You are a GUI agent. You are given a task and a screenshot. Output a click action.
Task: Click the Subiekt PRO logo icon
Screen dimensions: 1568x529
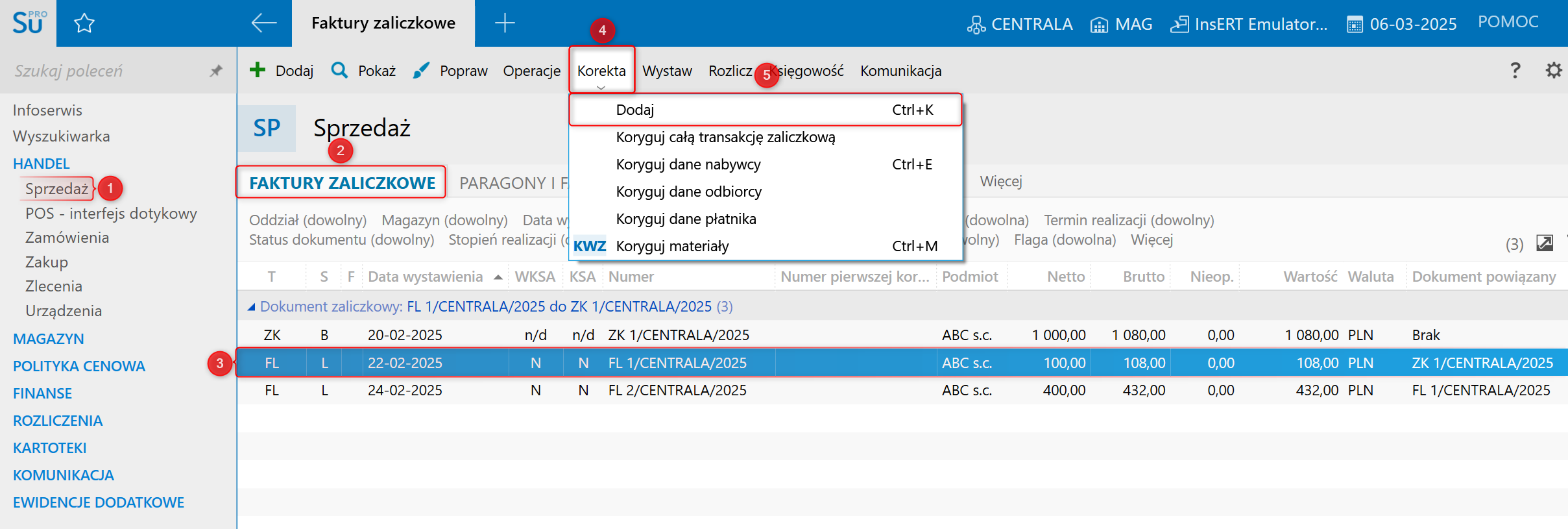(x=29, y=23)
